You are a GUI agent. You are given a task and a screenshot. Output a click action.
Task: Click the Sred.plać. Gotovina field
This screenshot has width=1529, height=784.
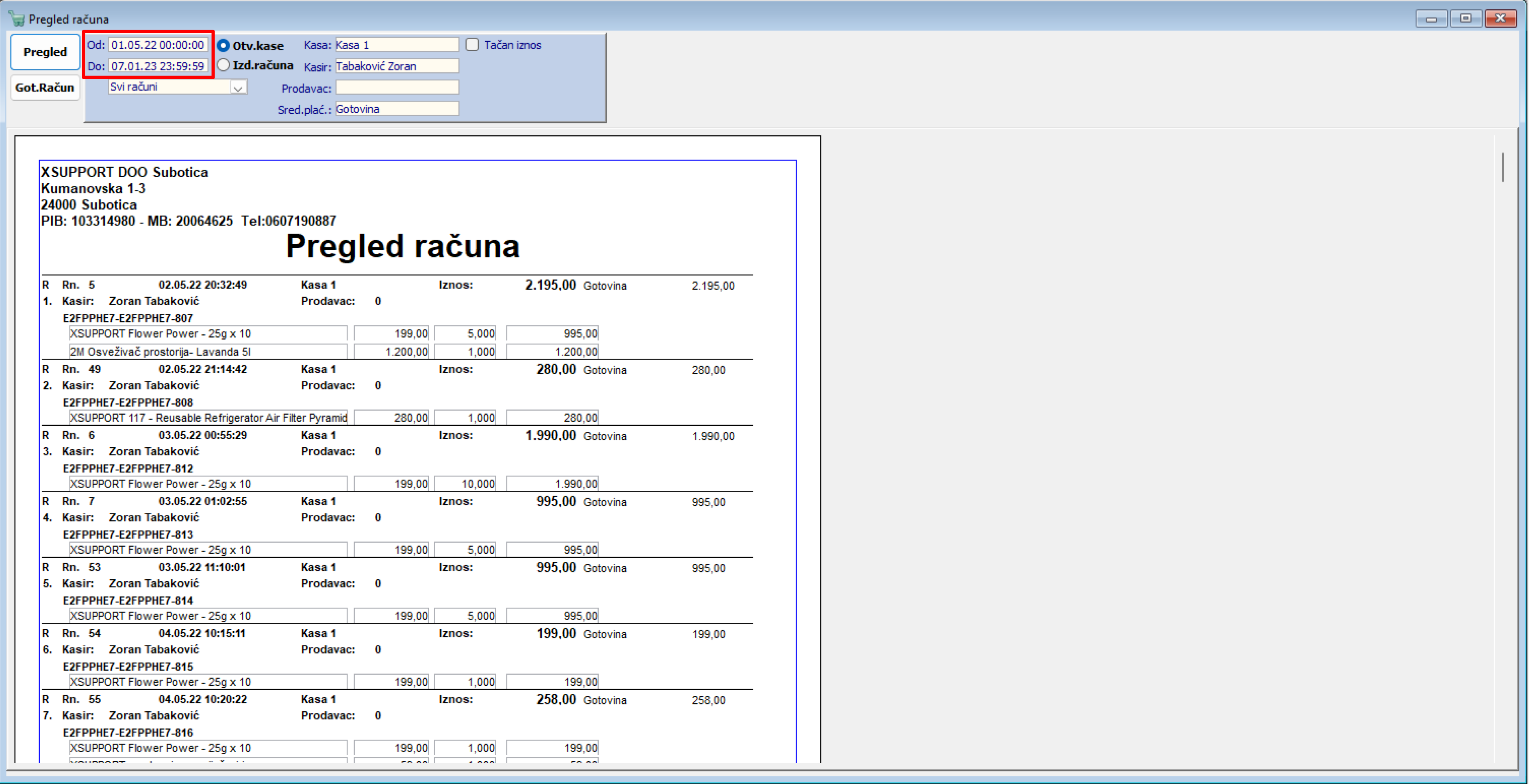[x=397, y=109]
